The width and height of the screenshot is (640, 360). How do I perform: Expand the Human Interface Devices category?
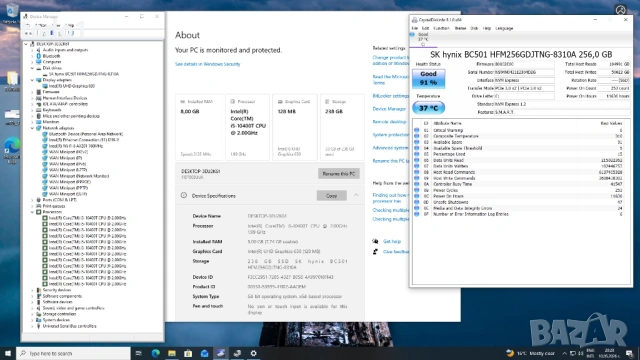32,98
